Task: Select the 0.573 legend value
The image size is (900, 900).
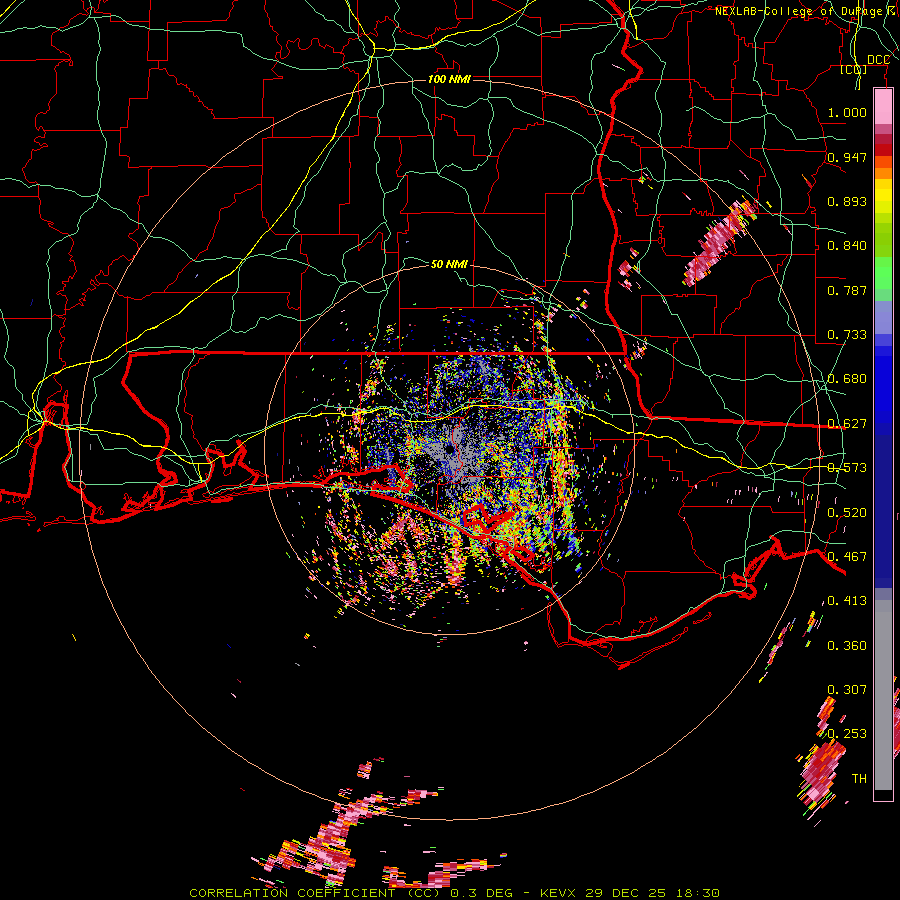Action: [x=847, y=468]
